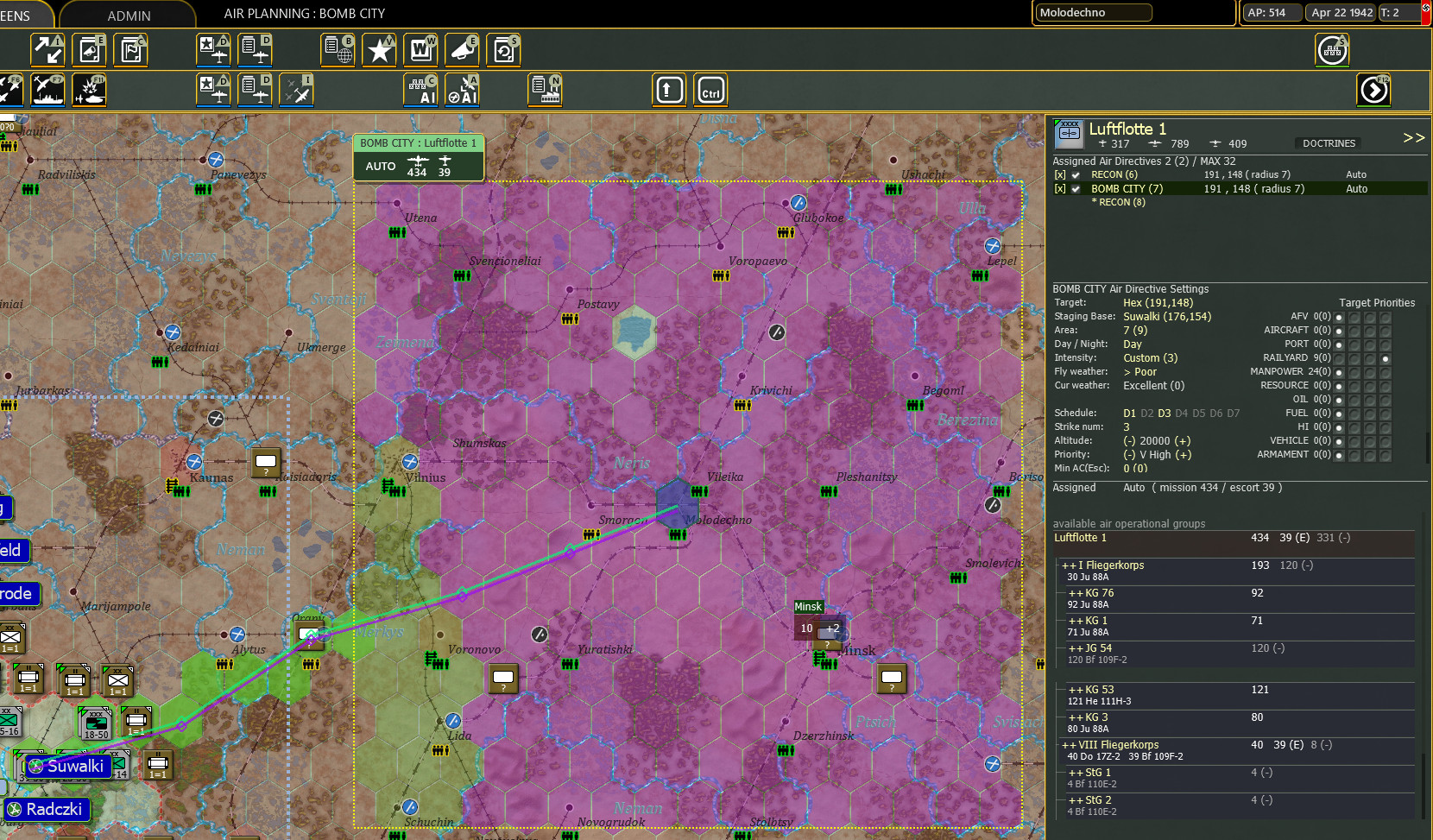The width and height of the screenshot is (1433, 840).
Task: Set RAILYARD priority to highest radio button
Action: point(1385,358)
